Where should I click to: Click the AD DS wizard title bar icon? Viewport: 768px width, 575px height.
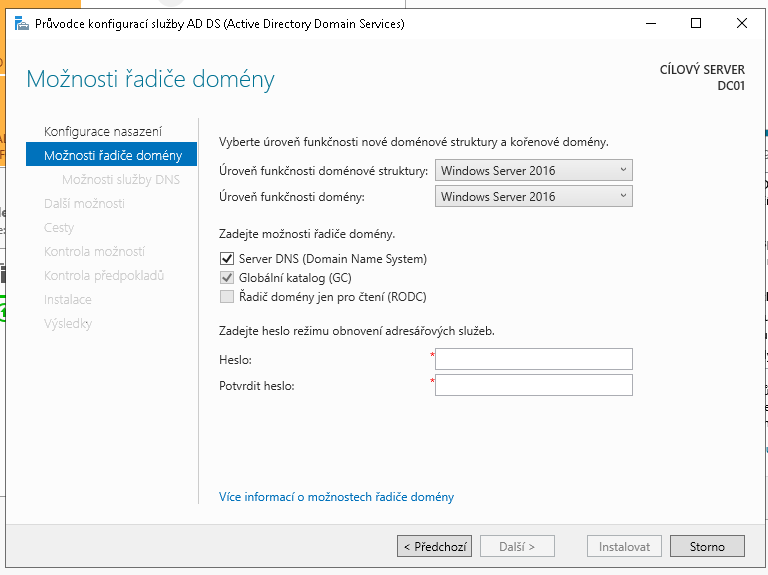click(x=21, y=23)
